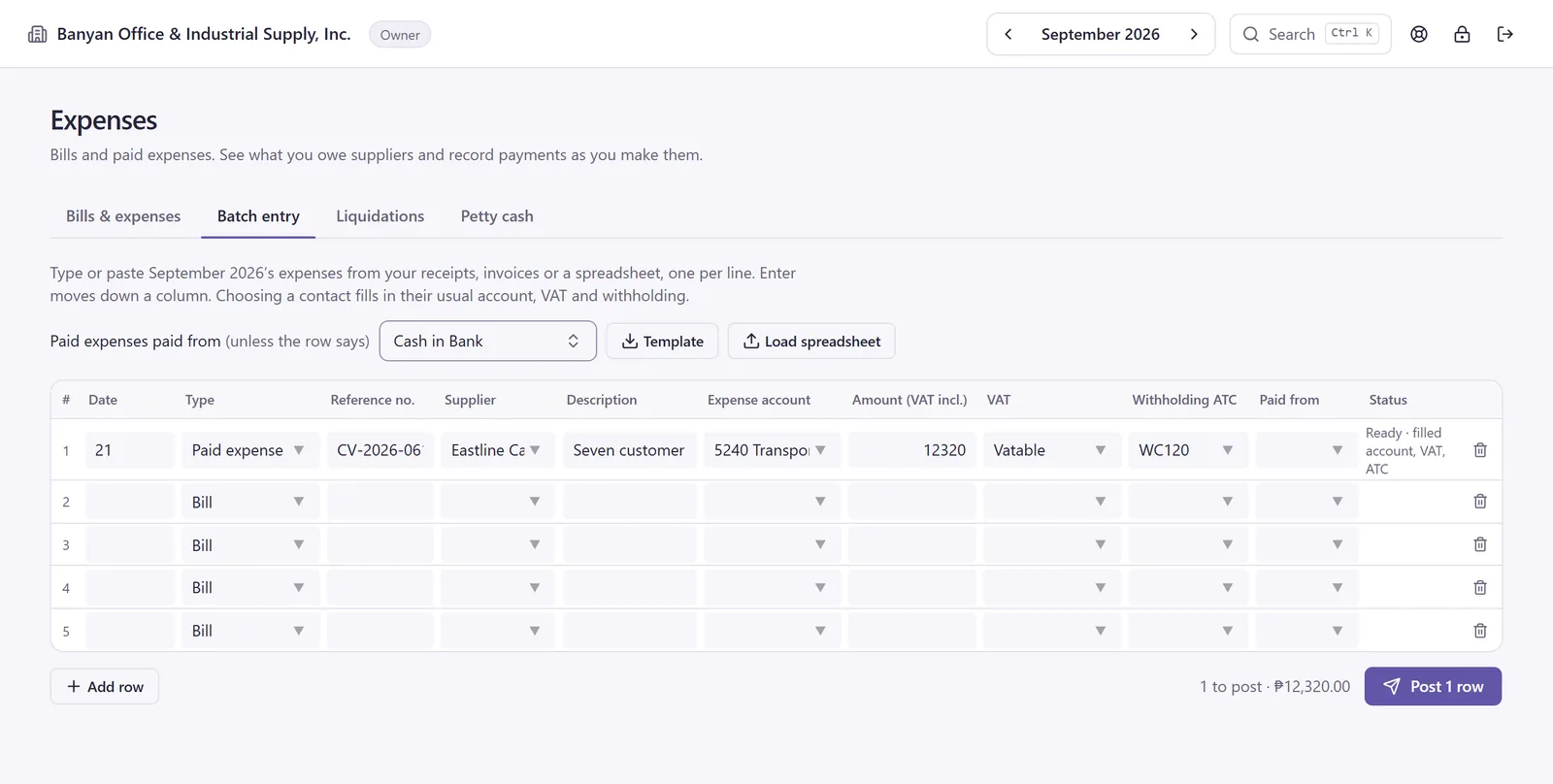This screenshot has height=784, width=1553.
Task: Open row 1 WC120 withholding dropdown
Action: pyautogui.click(x=1188, y=450)
